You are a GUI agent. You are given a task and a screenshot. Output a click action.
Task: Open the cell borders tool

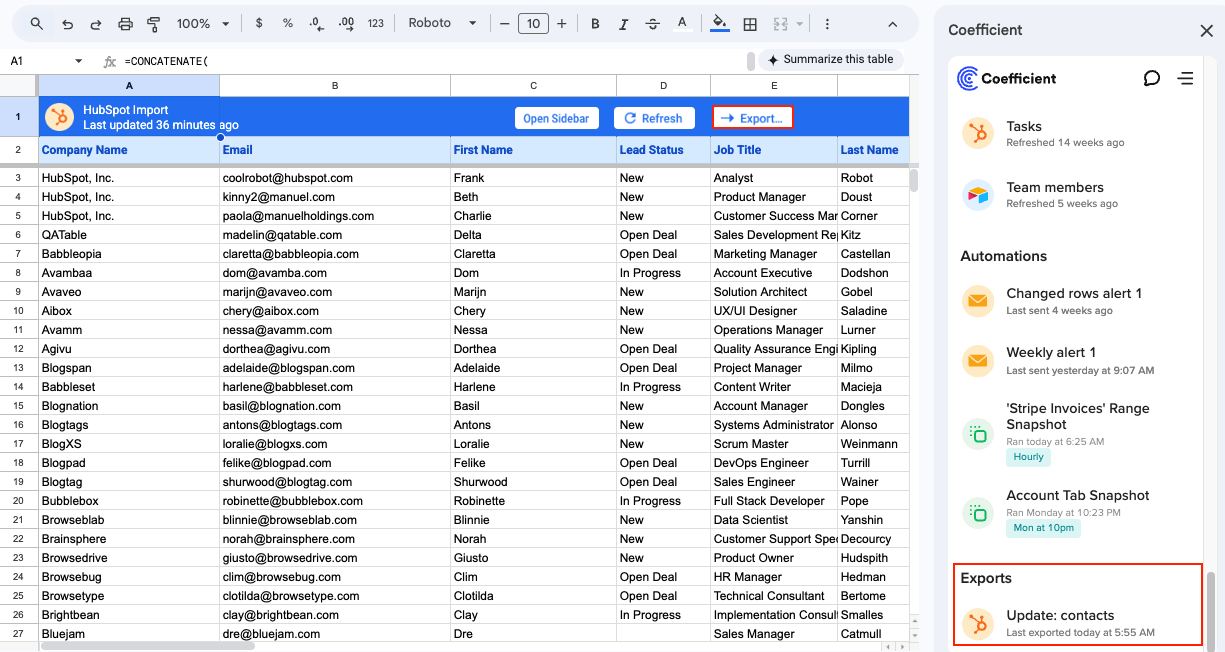coord(750,24)
